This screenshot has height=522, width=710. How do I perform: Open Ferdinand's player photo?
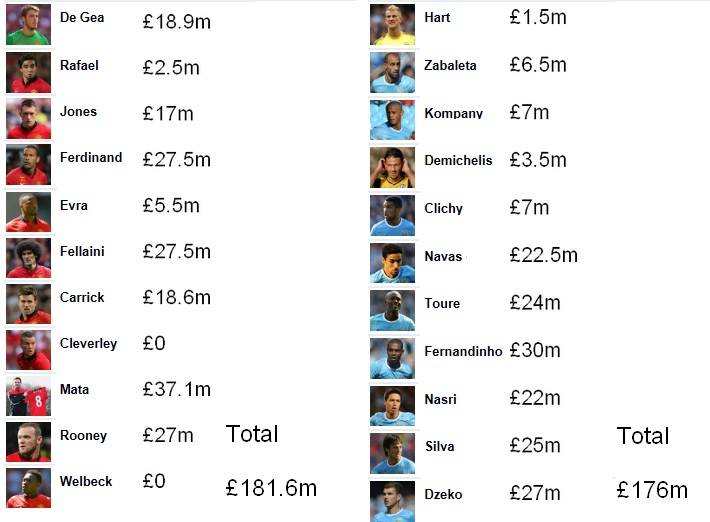point(29,164)
